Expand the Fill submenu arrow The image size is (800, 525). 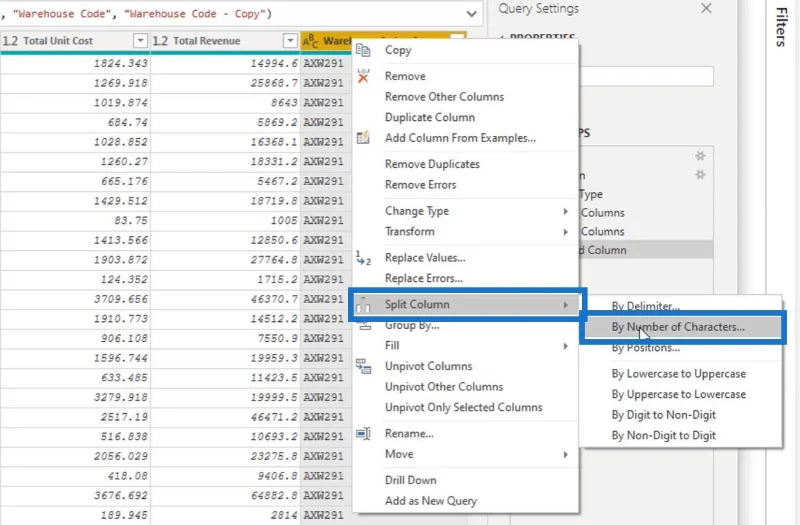point(565,346)
